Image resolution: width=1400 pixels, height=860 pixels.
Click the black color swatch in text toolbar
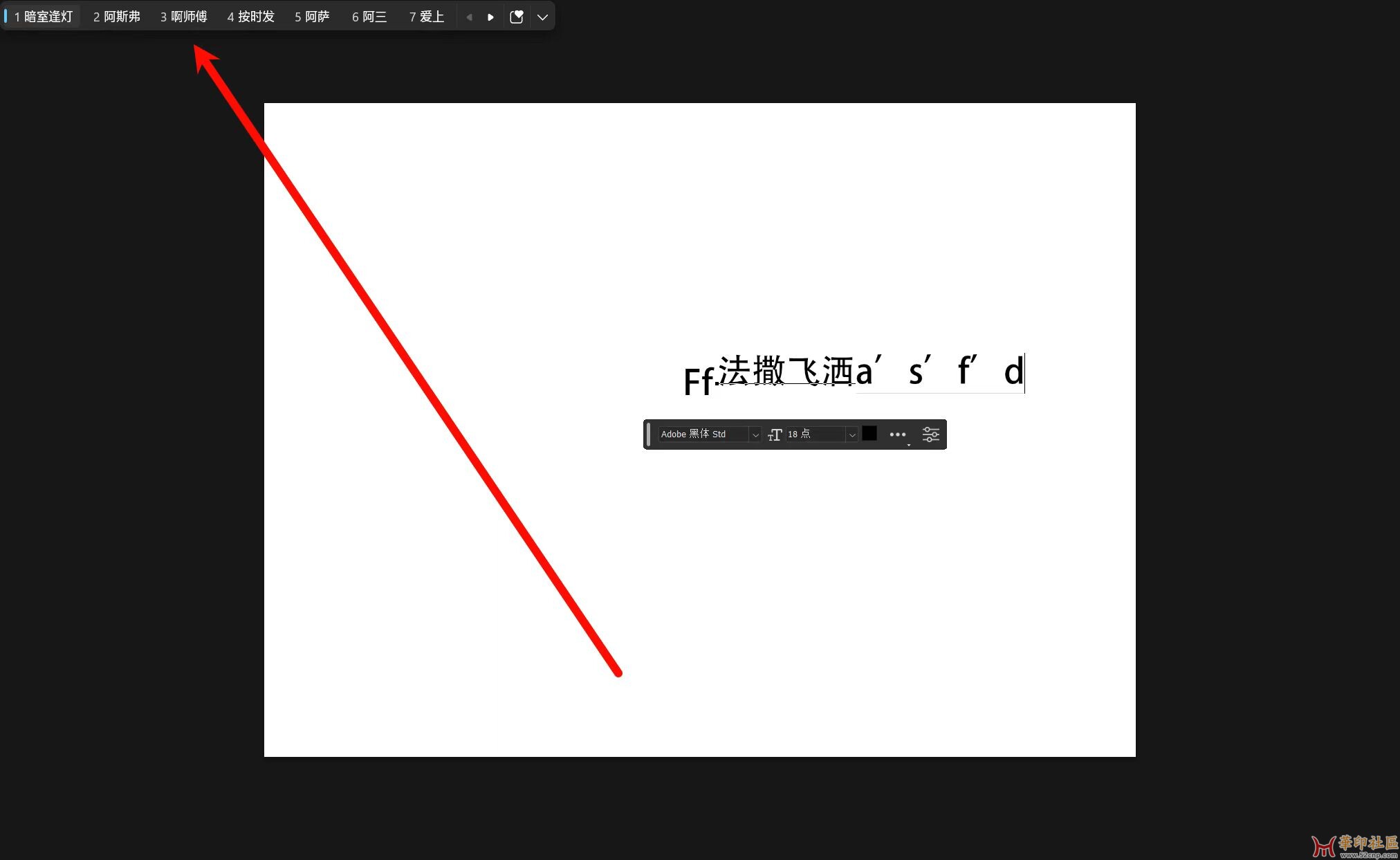(868, 434)
